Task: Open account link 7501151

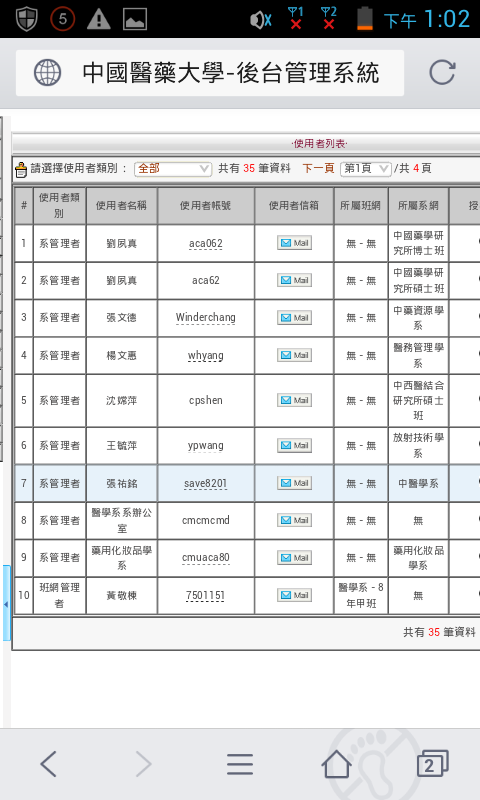Action: coord(206,595)
